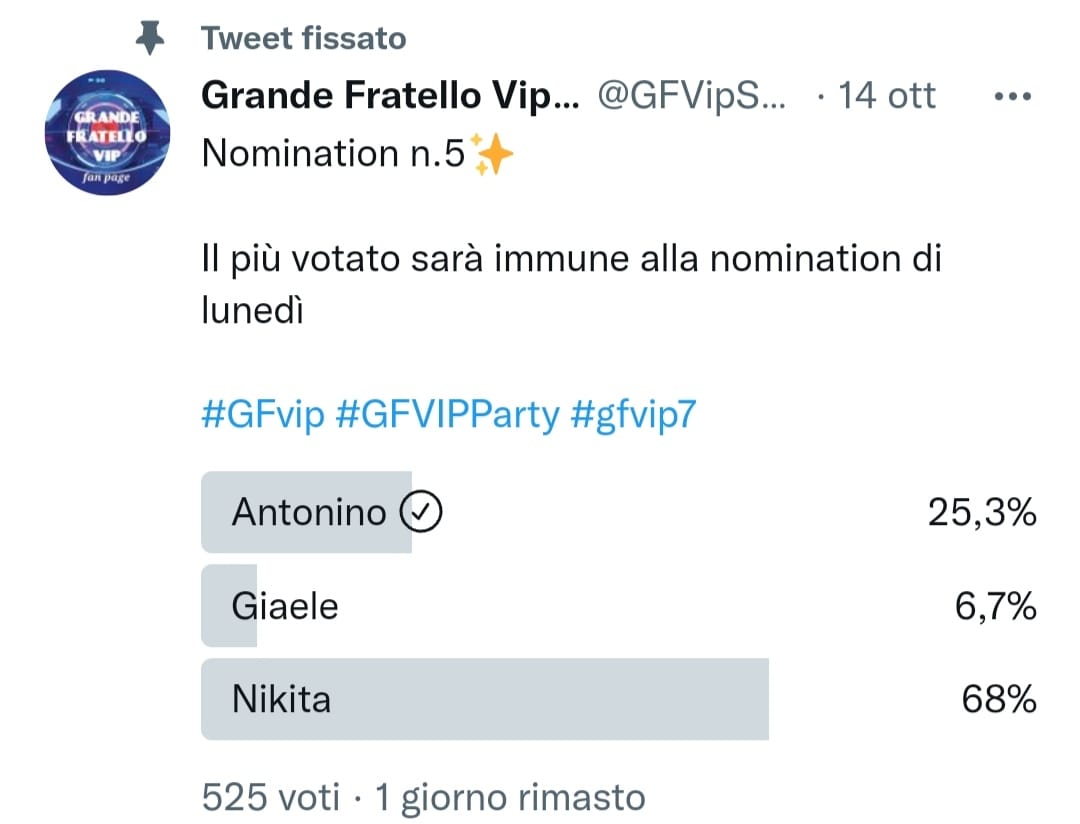
Task: Open the #GFVIPParty hashtag
Action: pyautogui.click(x=448, y=415)
